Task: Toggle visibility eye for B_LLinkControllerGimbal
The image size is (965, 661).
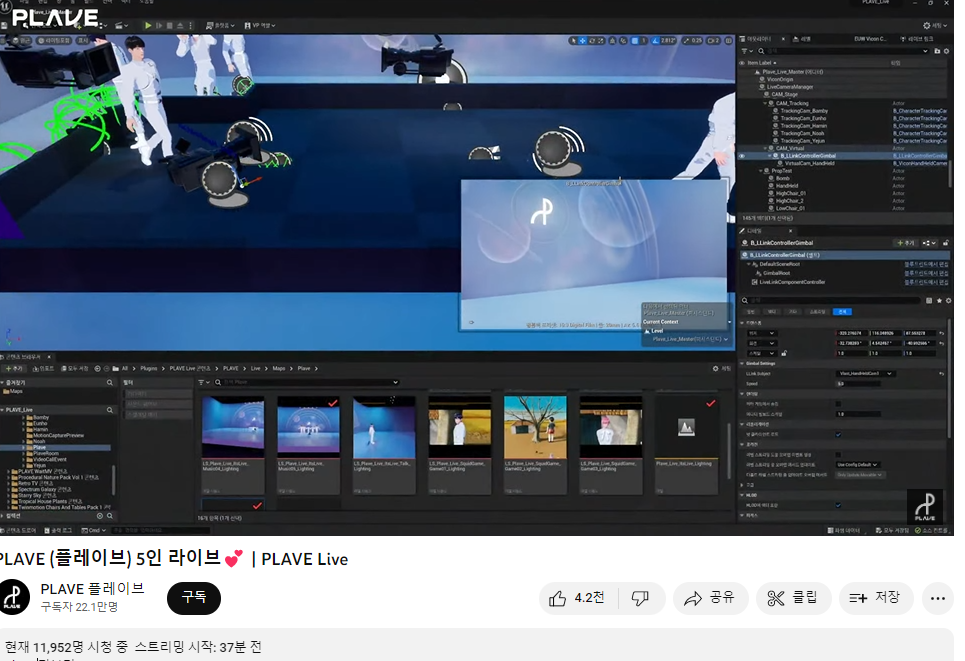Action: [742, 156]
